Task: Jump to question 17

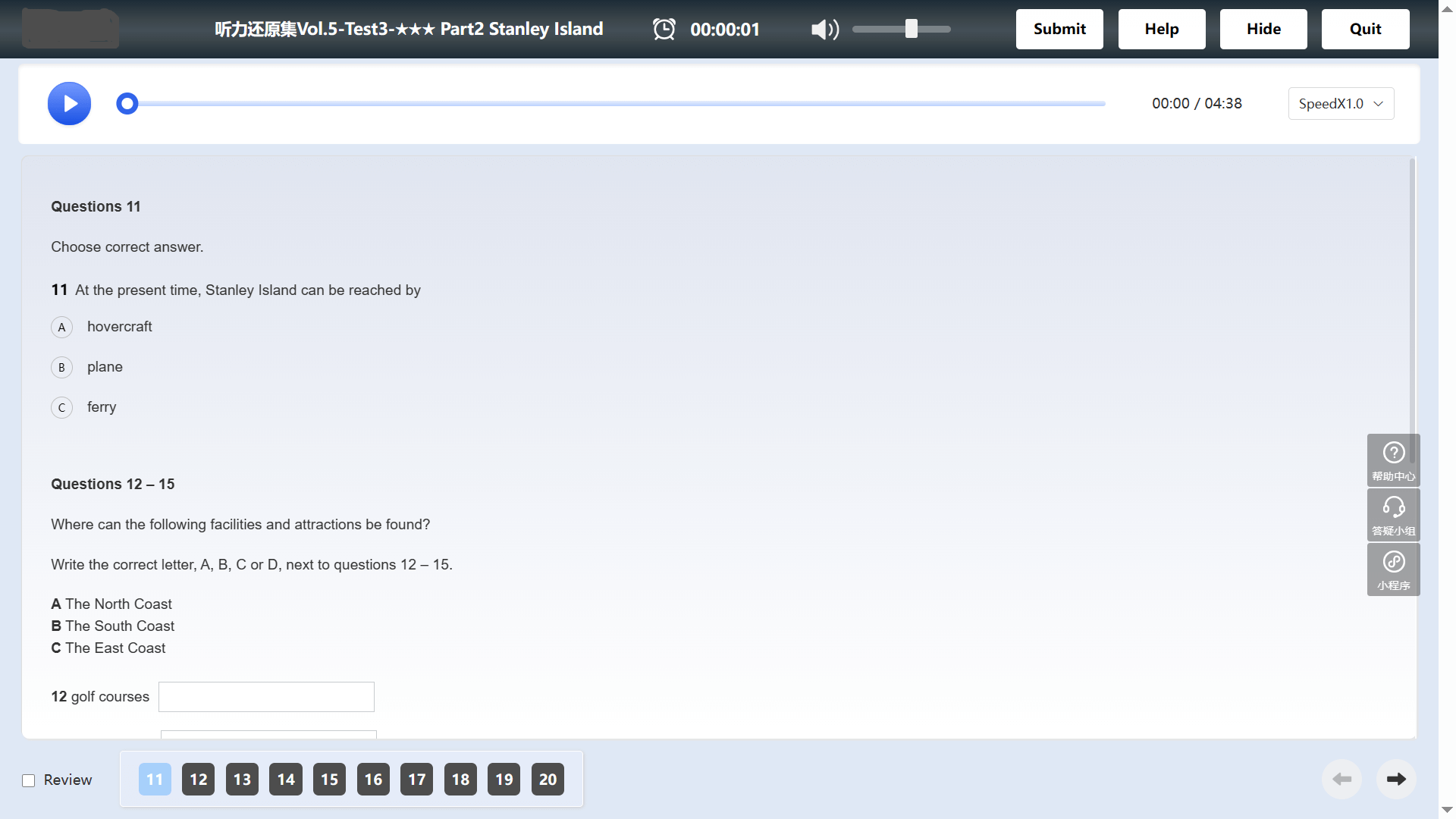Action: point(417,779)
